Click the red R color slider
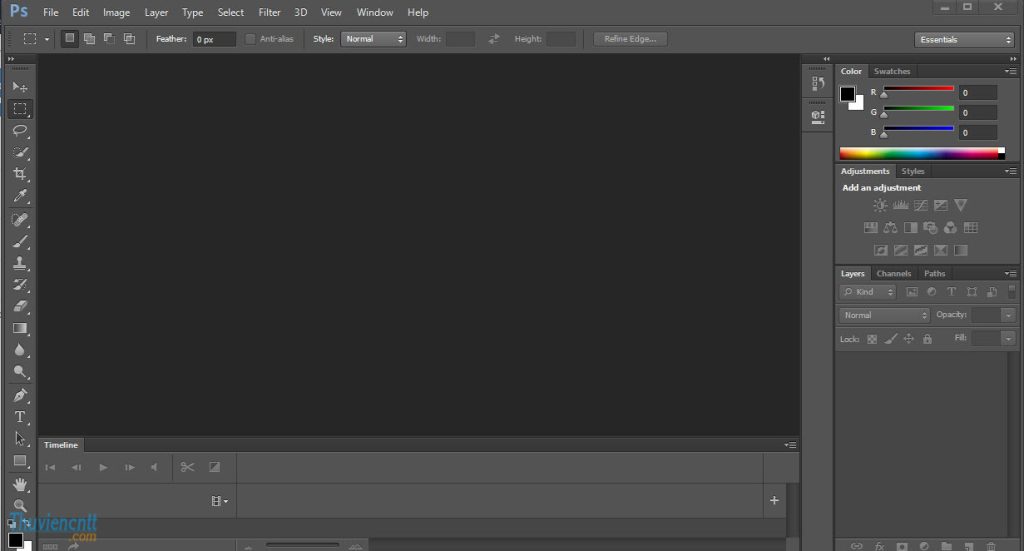1024x551 pixels. point(918,90)
